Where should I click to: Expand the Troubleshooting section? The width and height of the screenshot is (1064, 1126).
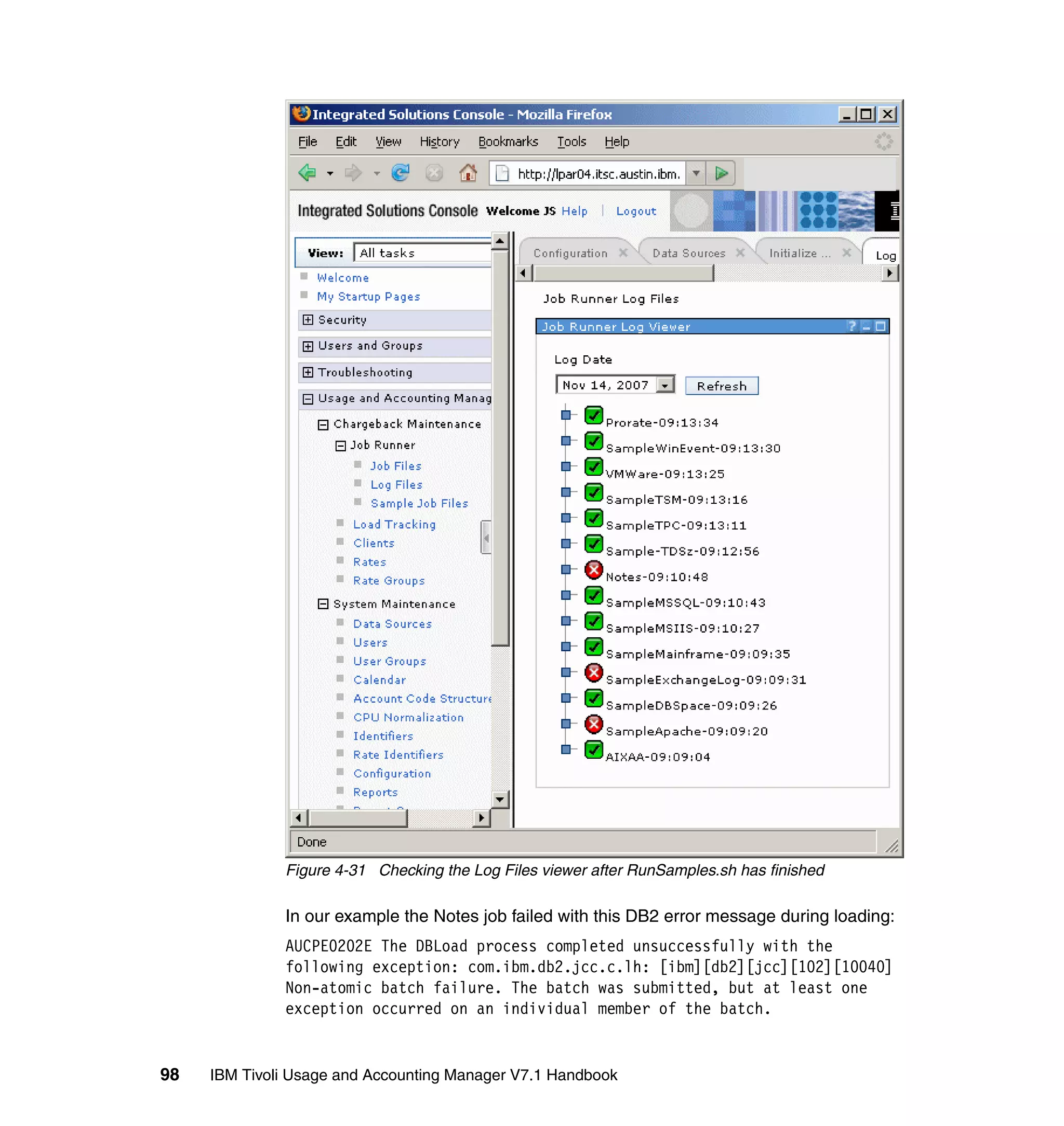[x=308, y=372]
